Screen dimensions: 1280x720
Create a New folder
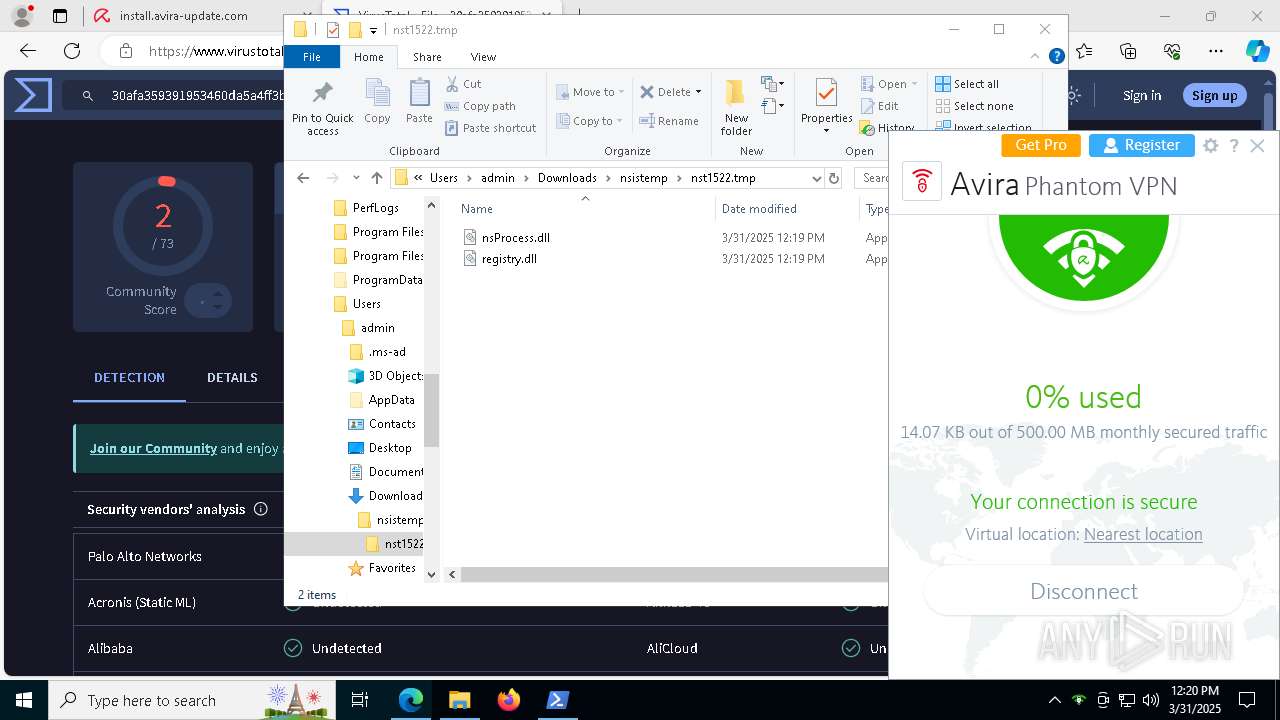pyautogui.click(x=736, y=108)
